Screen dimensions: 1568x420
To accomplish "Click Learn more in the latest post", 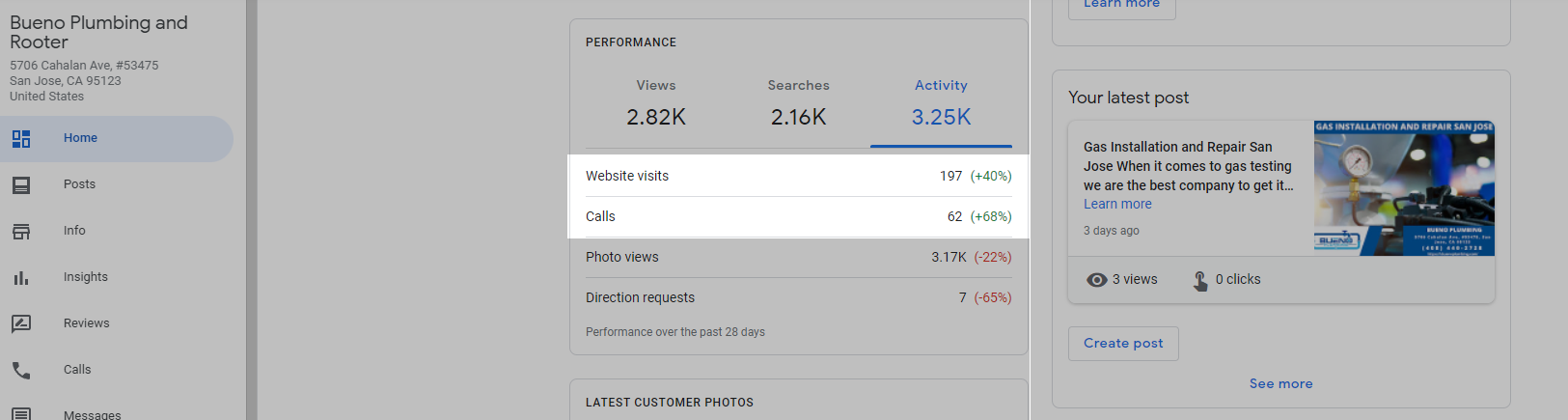I will point(1117,205).
